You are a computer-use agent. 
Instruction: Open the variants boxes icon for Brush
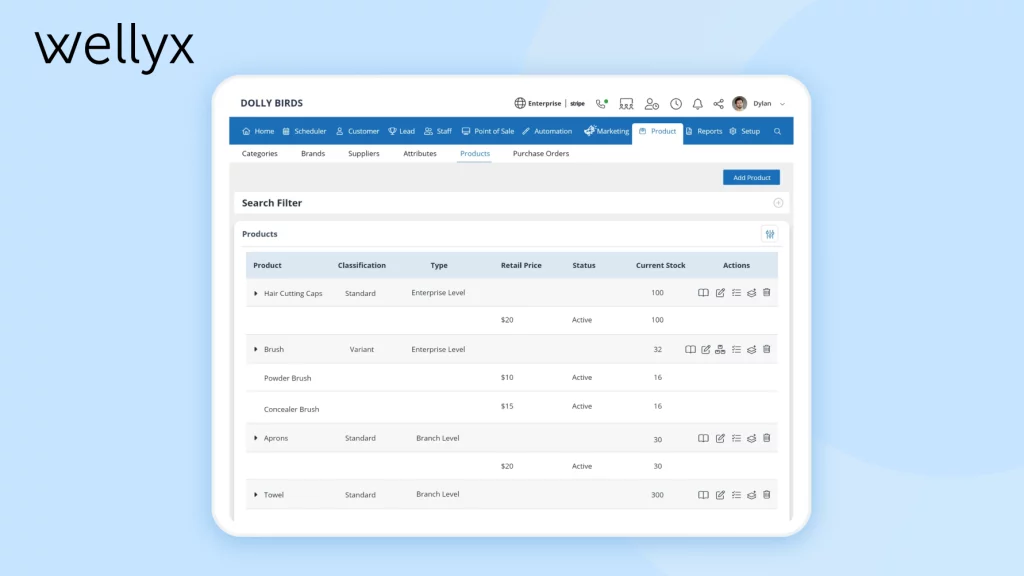click(x=720, y=349)
